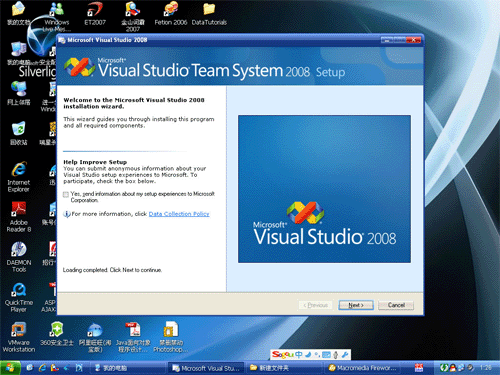This screenshot has height=375, width=500.
Task: Switch to Macromedia Fireworks taskbar window
Action: tap(362, 368)
